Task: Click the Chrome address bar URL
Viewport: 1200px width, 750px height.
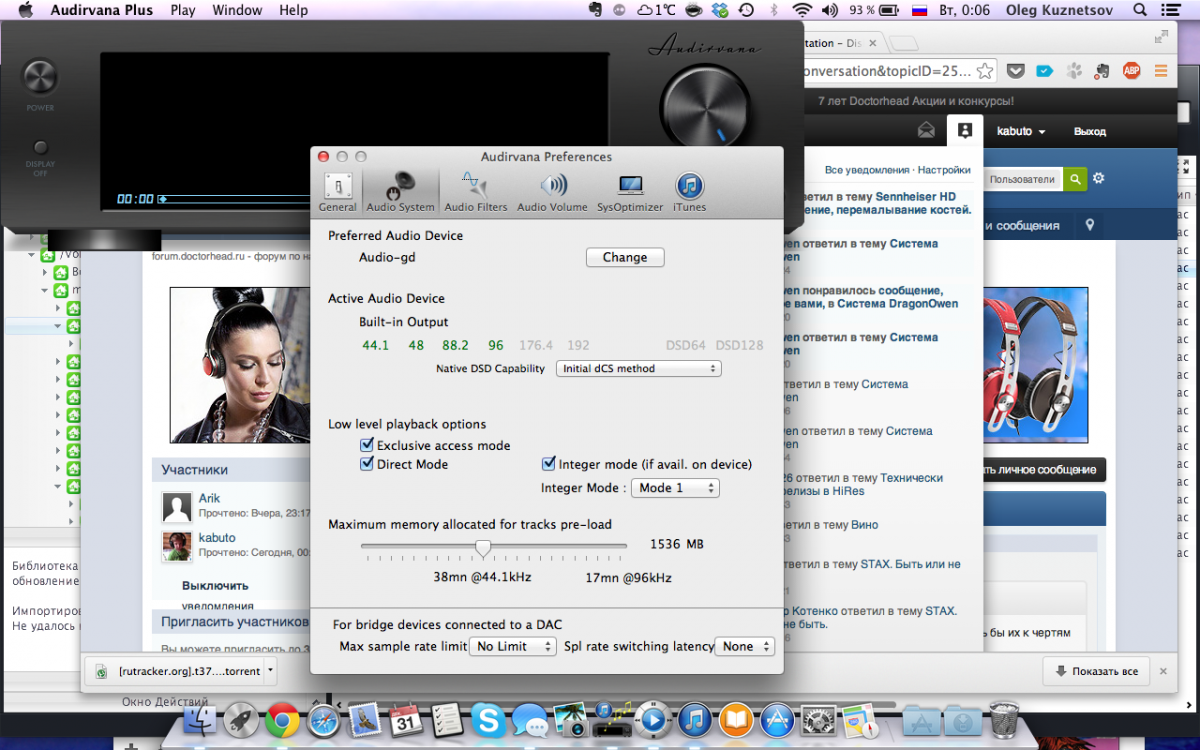Action: 886,71
